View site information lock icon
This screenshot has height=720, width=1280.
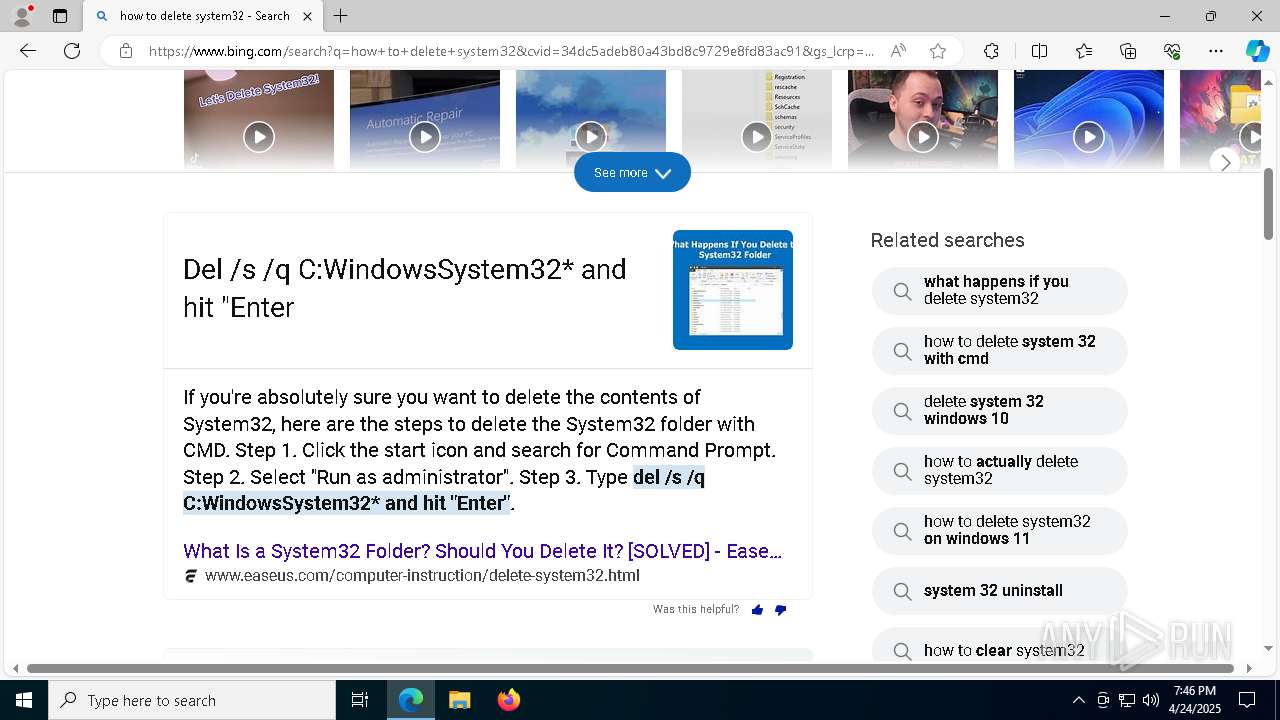(x=125, y=51)
